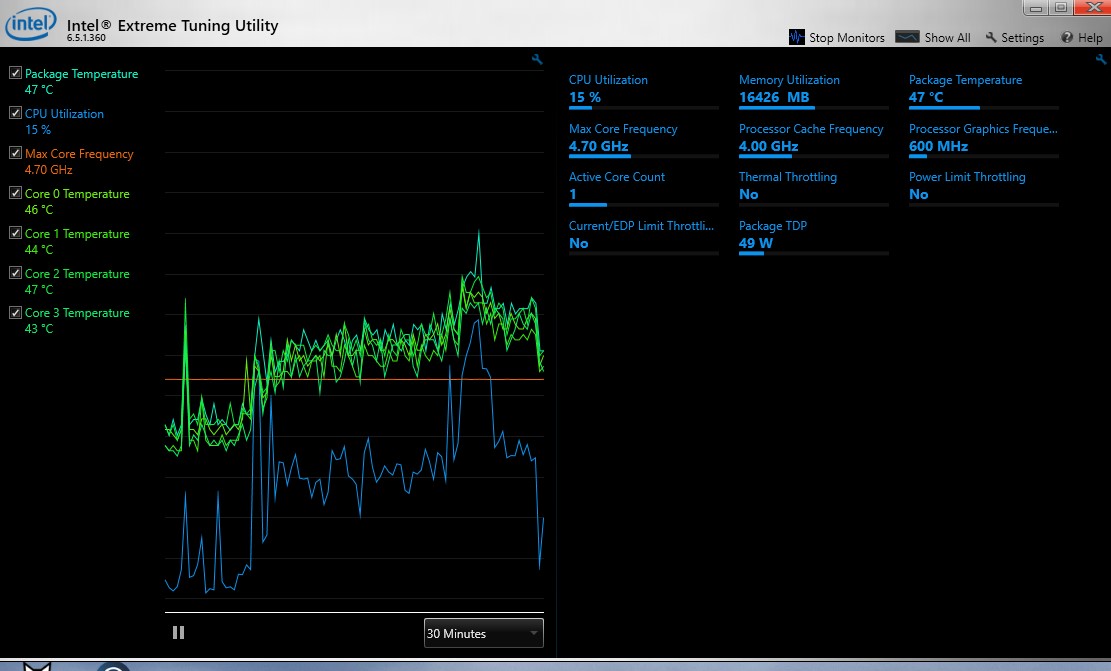Open the Help label
1111x671 pixels.
tap(1090, 38)
